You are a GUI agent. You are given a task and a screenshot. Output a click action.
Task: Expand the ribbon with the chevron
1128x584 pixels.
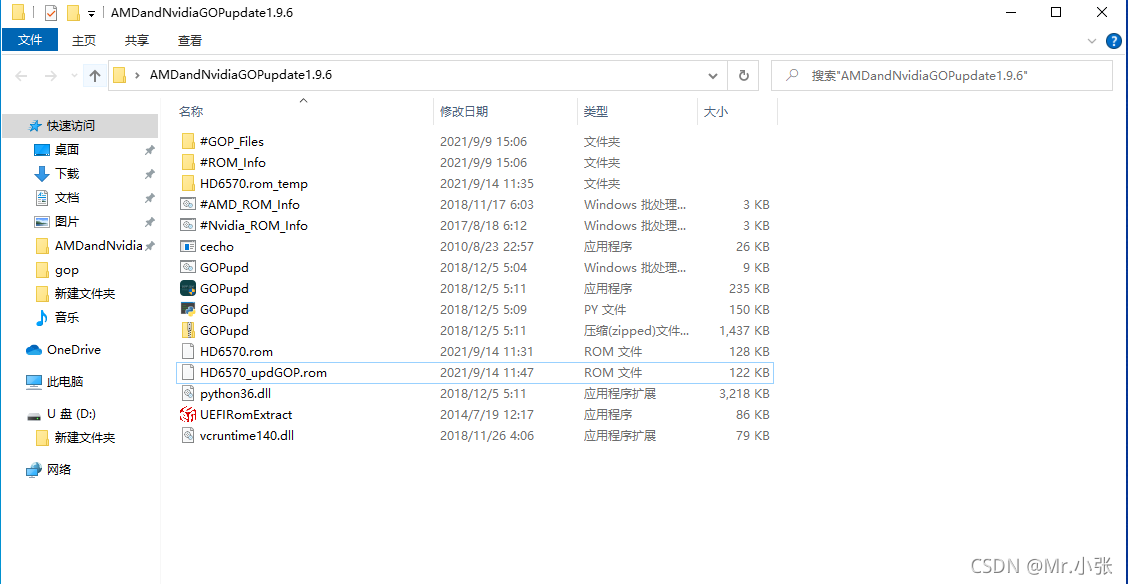pyautogui.click(x=1092, y=42)
